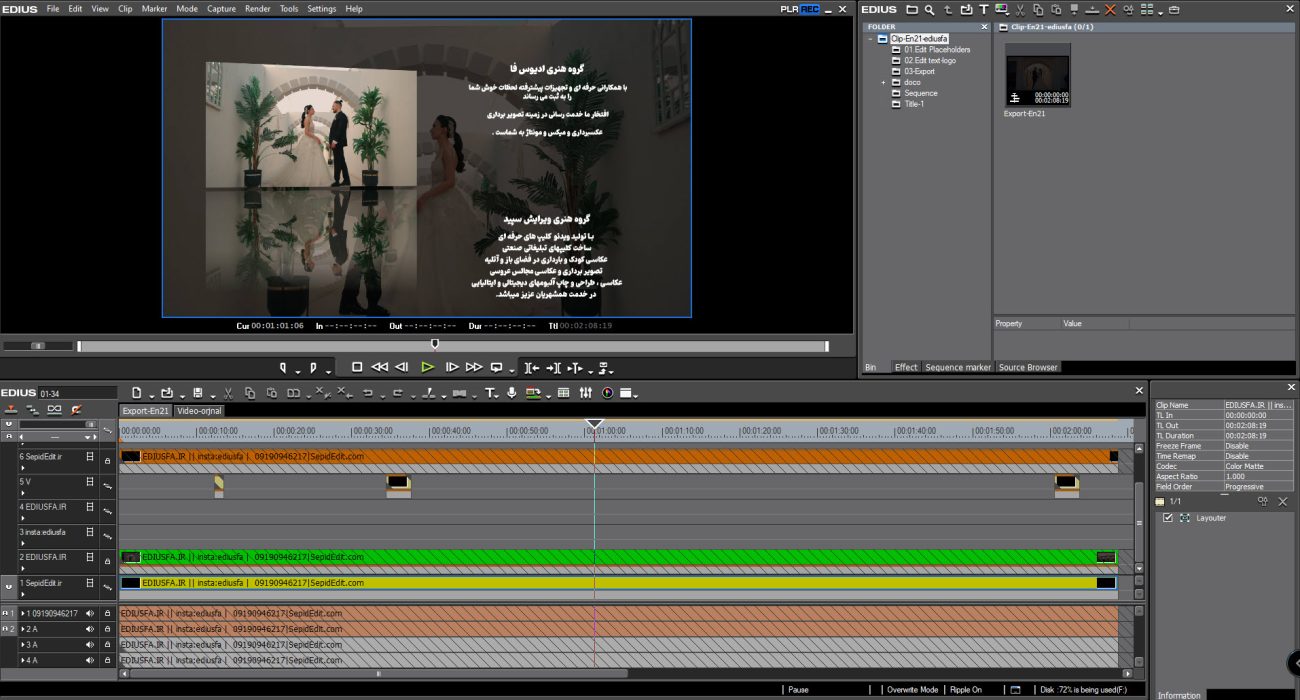
Task: Mute audio track 1 09190946217 speaker
Action: (90, 613)
